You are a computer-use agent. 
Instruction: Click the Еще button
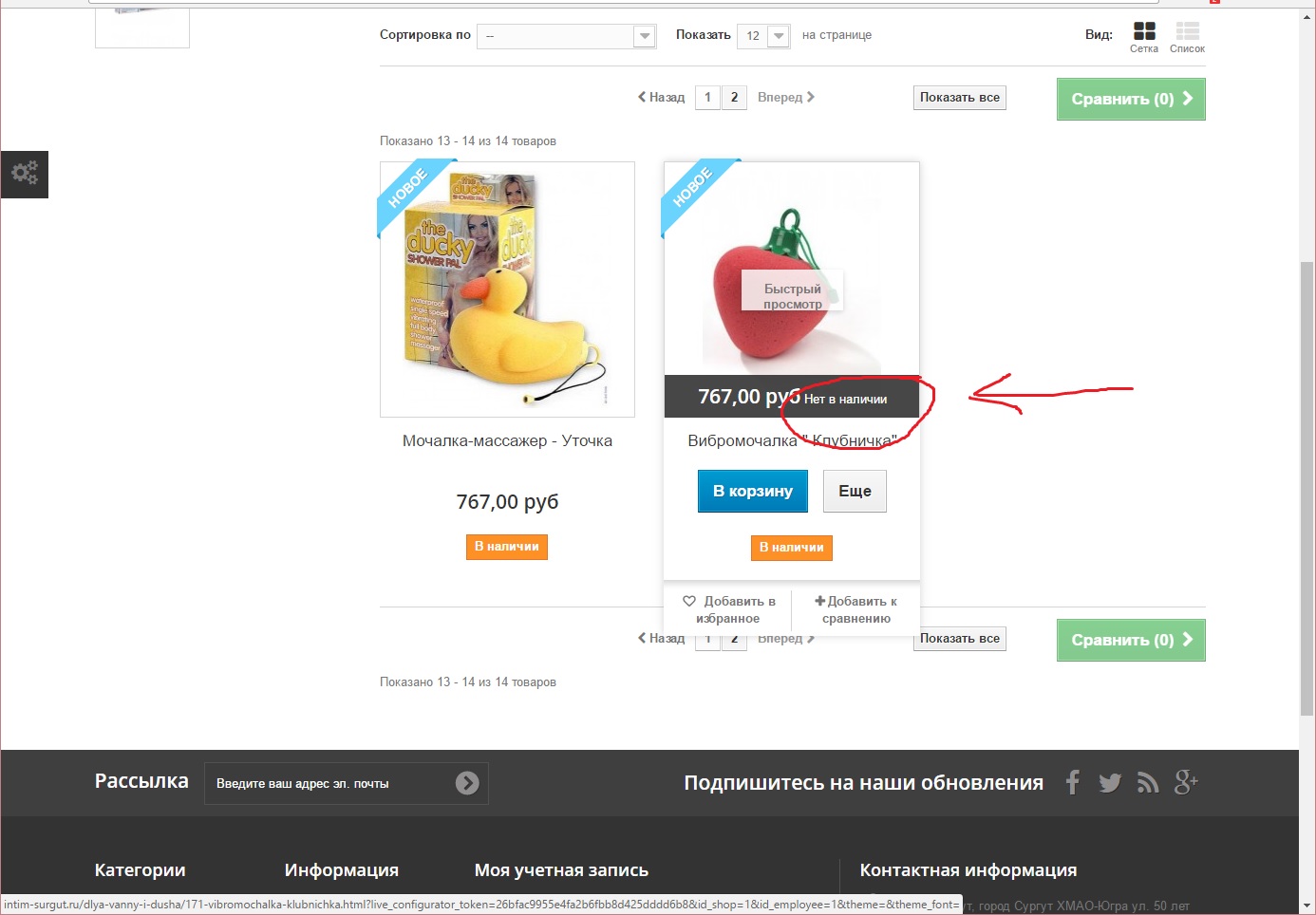coord(855,491)
